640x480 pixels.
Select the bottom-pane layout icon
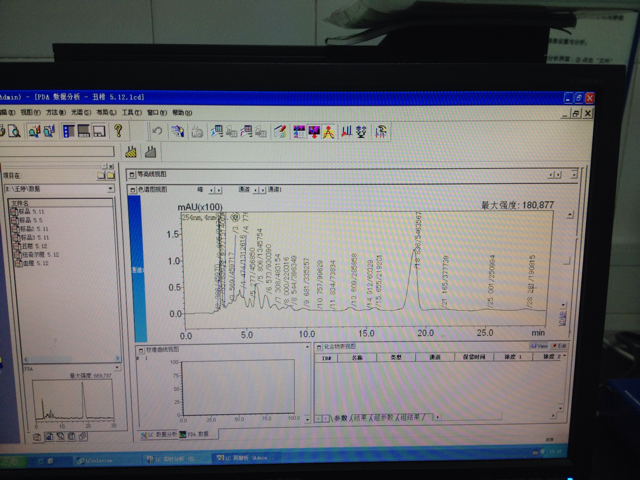tap(99, 131)
